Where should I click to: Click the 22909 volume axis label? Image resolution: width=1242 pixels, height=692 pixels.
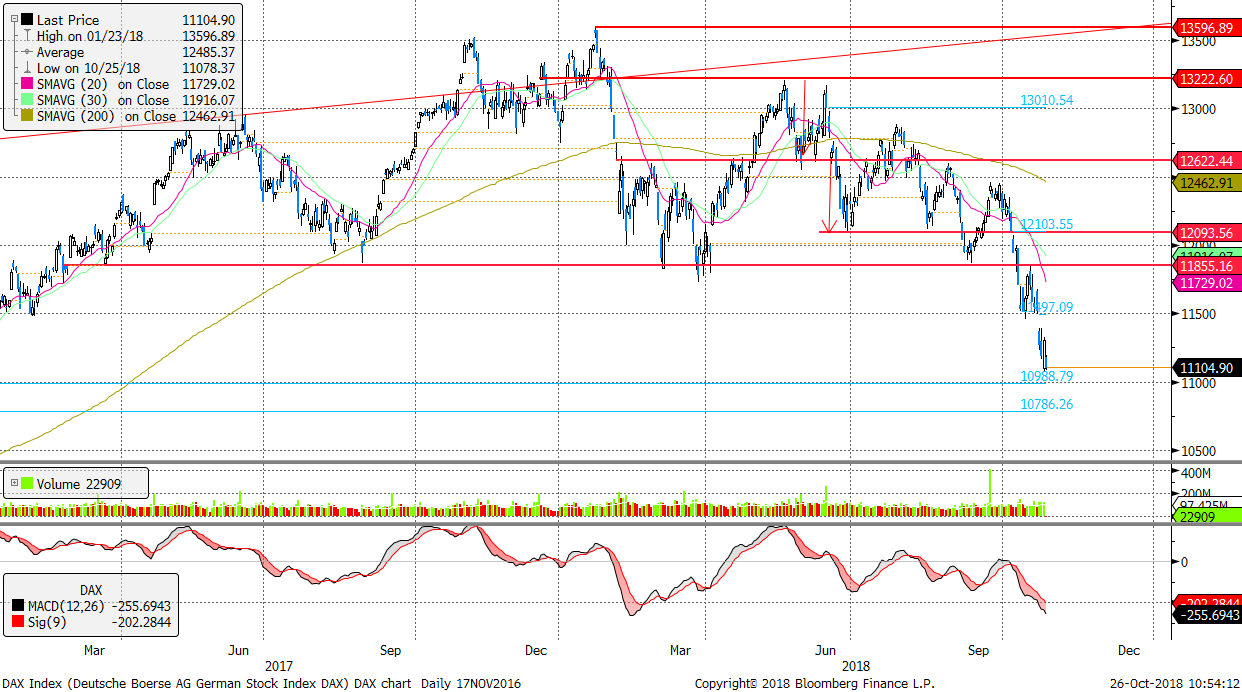(x=1208, y=514)
